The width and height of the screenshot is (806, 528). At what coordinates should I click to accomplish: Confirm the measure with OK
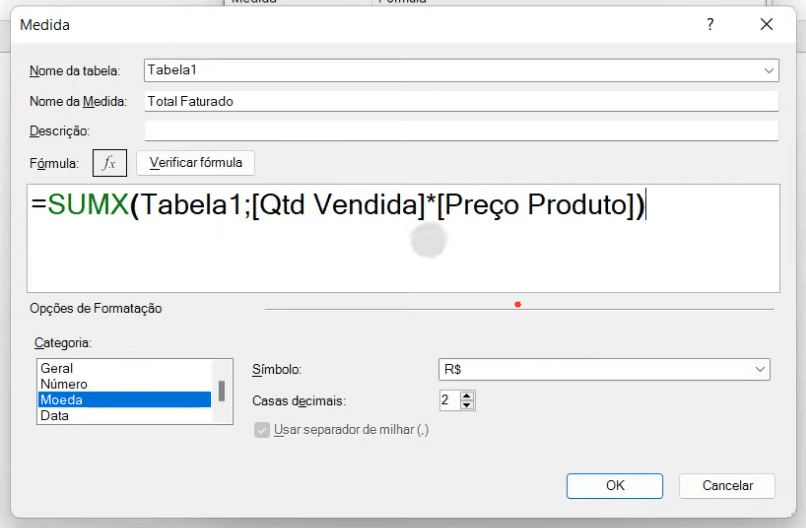[x=615, y=486]
